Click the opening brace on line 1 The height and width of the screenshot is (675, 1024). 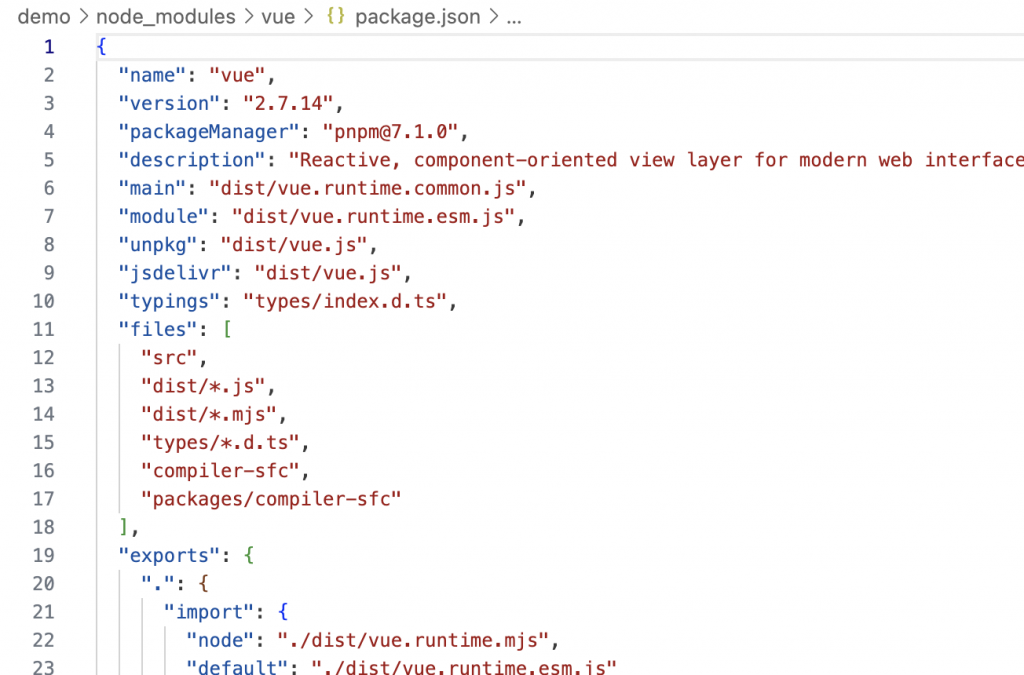(101, 46)
